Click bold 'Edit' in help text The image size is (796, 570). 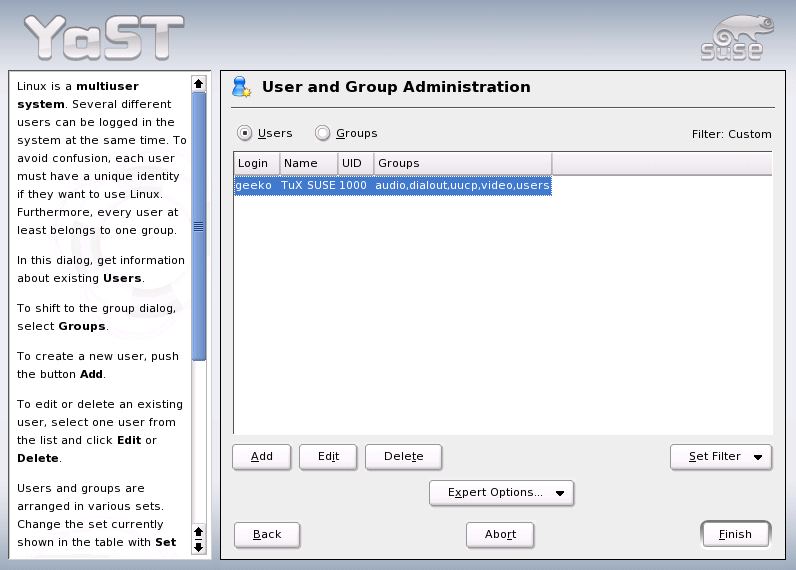click(x=129, y=440)
